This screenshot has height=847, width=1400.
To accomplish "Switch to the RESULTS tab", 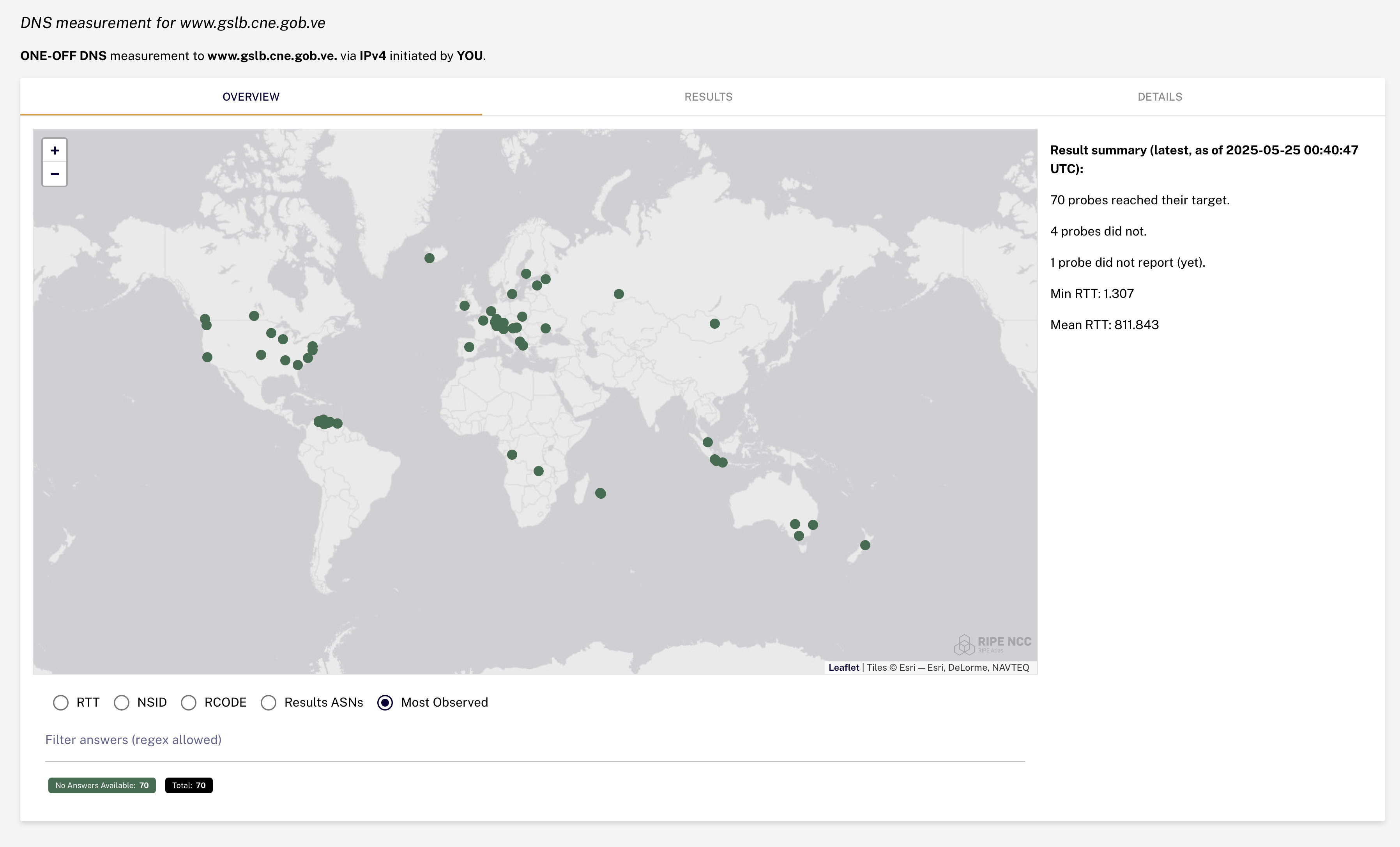I will [708, 97].
